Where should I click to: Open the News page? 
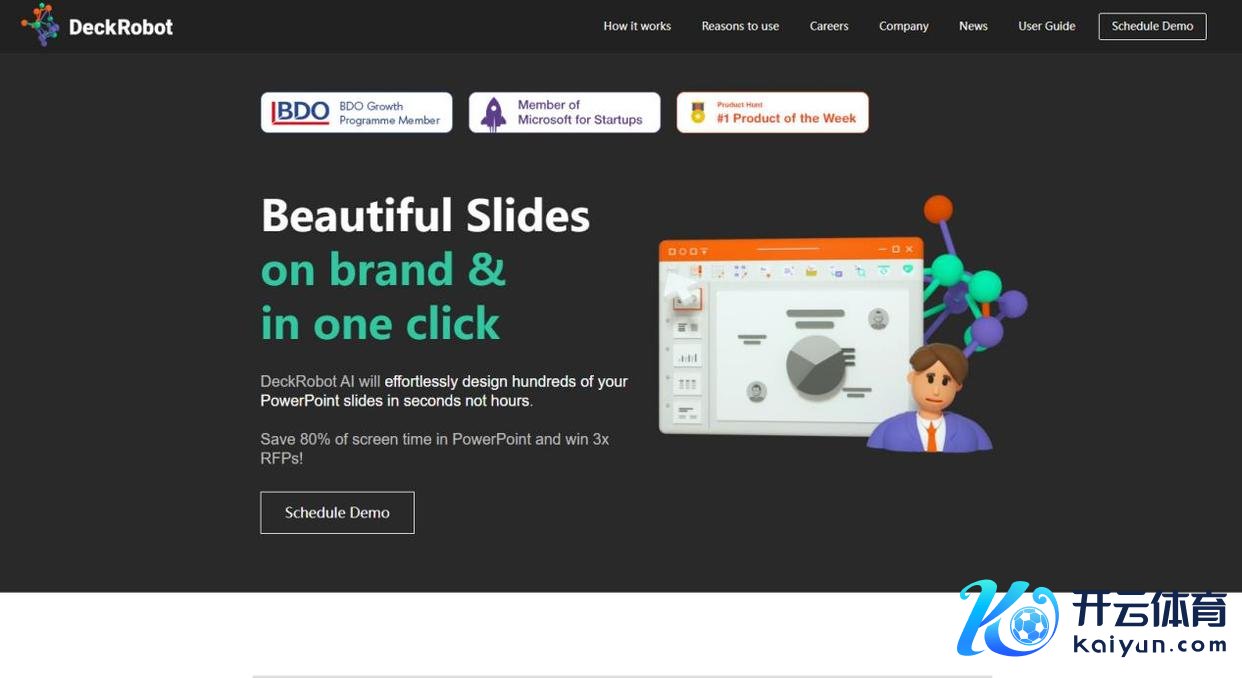click(973, 26)
